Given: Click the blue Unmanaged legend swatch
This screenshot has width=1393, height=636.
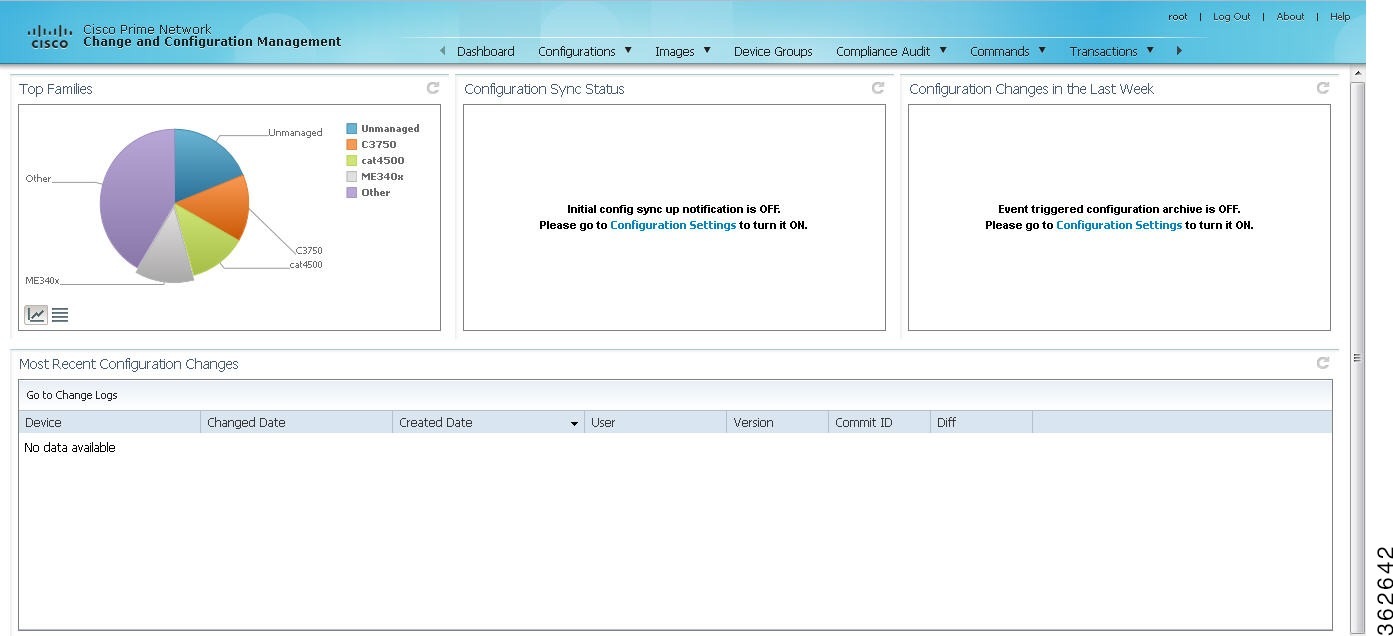Looking at the screenshot, I should click(x=352, y=128).
